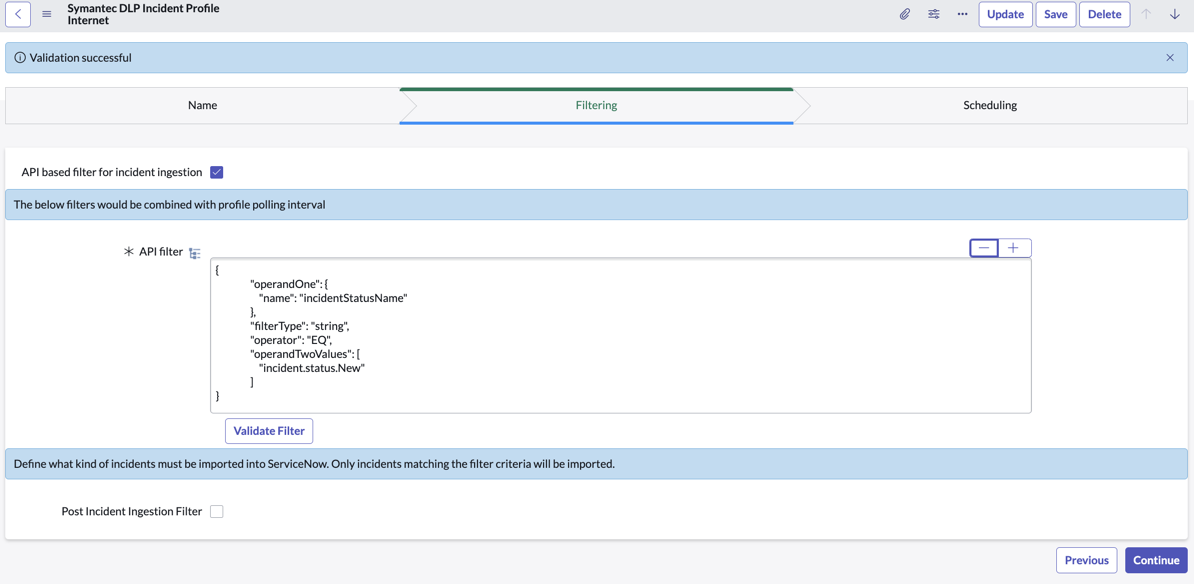Screen dimensions: 1194x584
Task: Click the Post Incident Ingestion Filter label
Action: pyautogui.click(x=131, y=512)
